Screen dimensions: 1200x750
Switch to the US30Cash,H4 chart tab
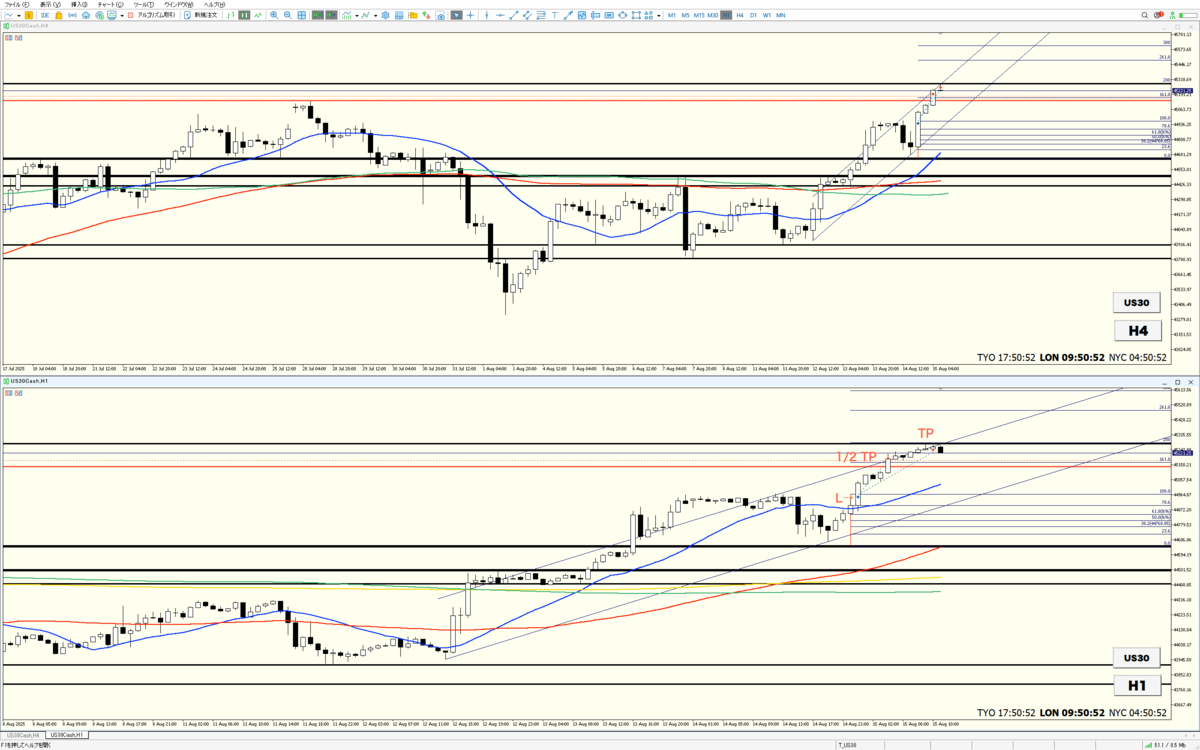point(22,735)
